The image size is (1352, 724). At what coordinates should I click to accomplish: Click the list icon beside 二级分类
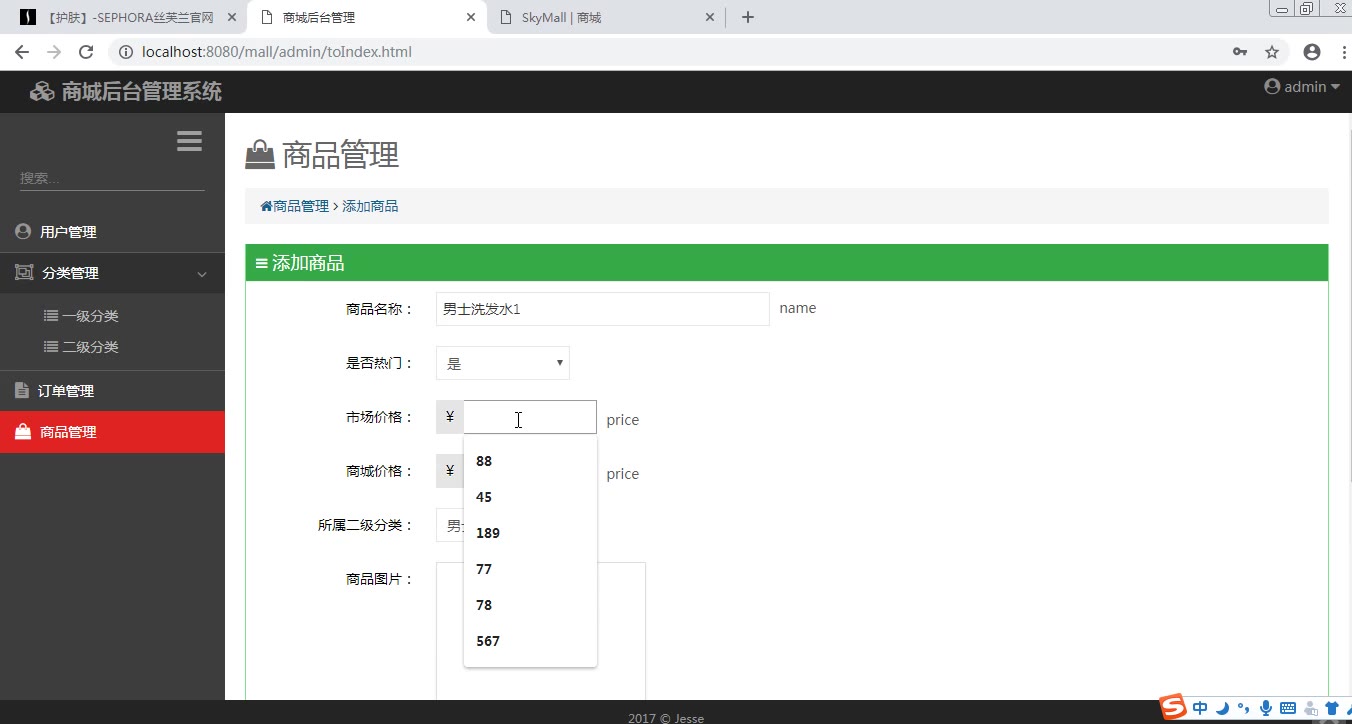(x=51, y=346)
